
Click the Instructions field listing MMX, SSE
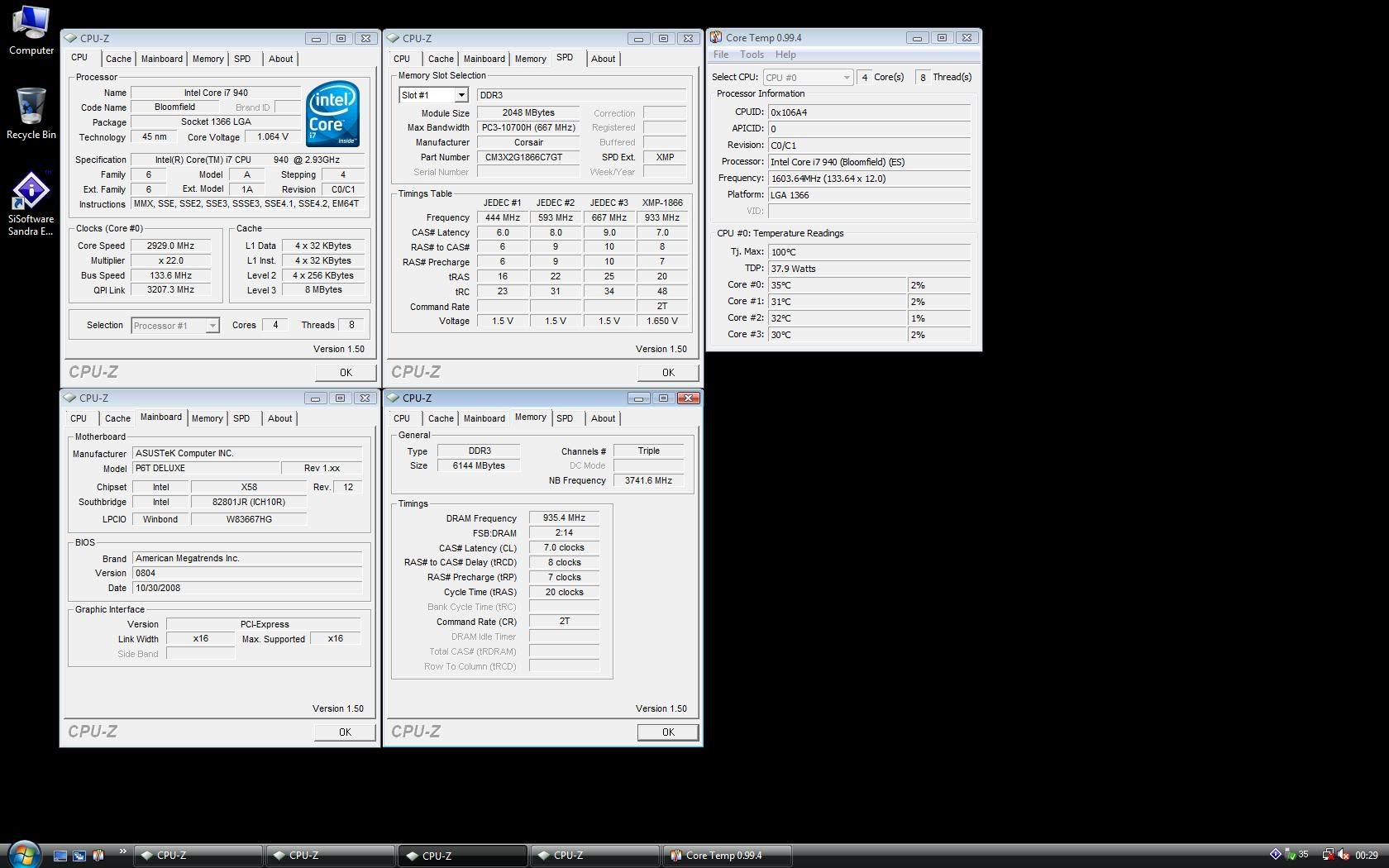pos(246,203)
